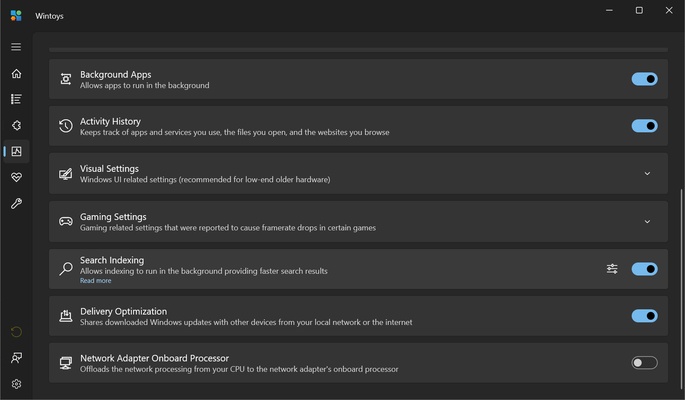Image resolution: width=685 pixels, height=400 pixels.
Task: Open the feedback person icon
Action: [x=16, y=358]
